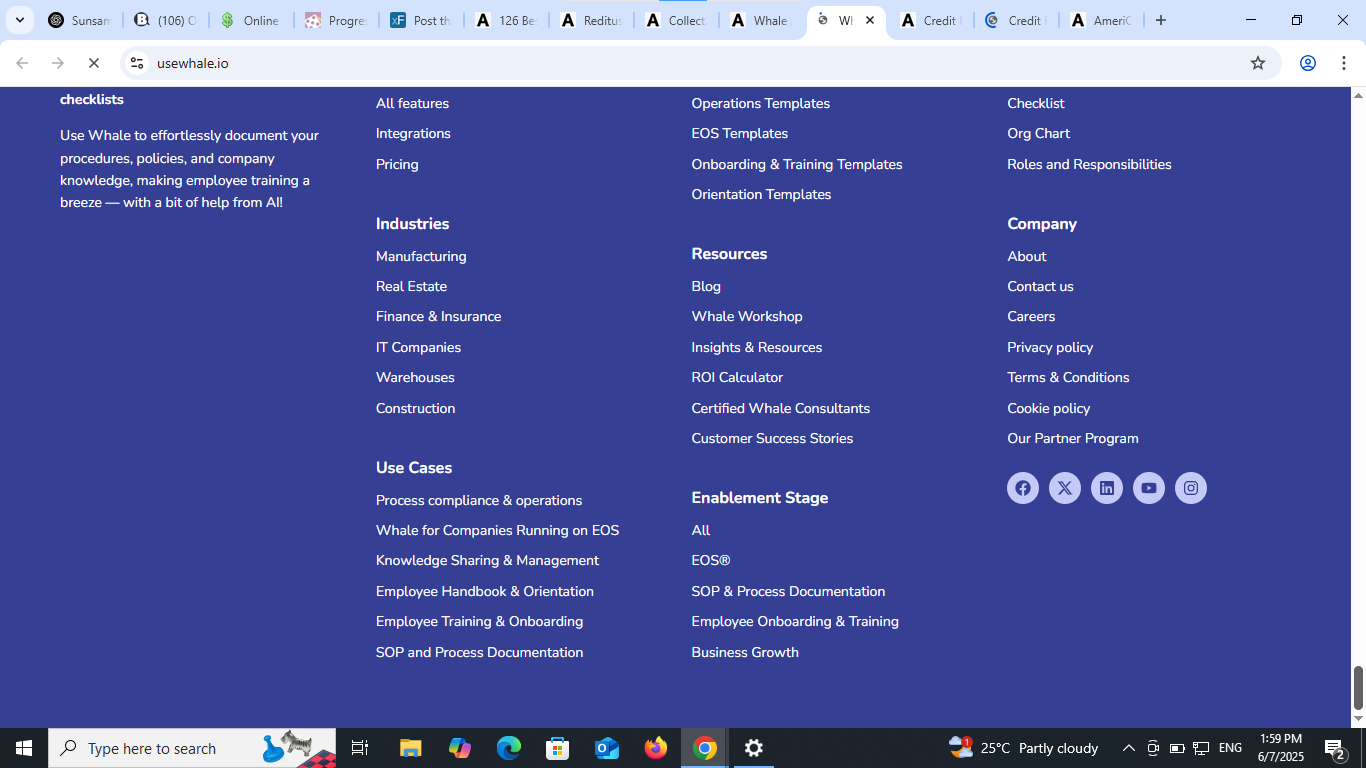Screen dimensions: 1366x768
Task: Open the Integrations link
Action: pyautogui.click(x=413, y=133)
